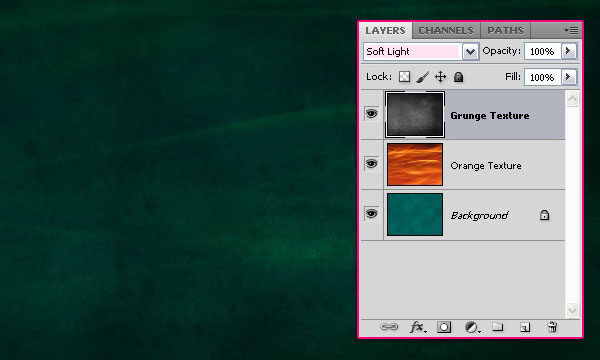This screenshot has height=360, width=600.
Task: Click the layers list scroll up arrow
Action: coord(572,99)
